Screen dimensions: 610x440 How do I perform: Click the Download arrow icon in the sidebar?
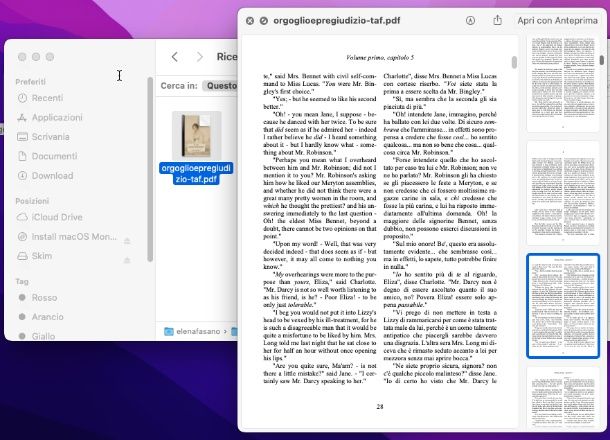point(23,176)
